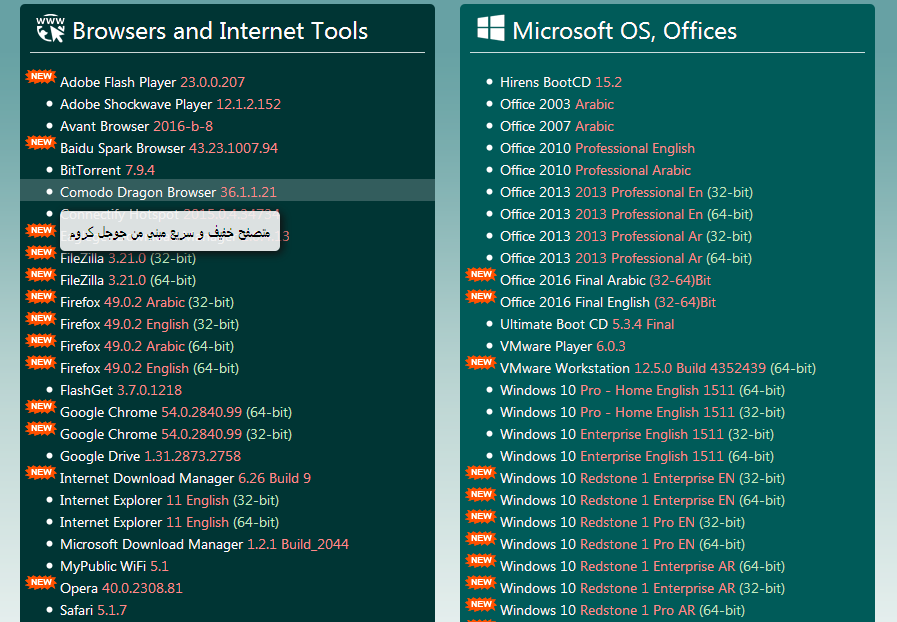Screen dimensions: 897x622
Task: Select Windows 10 Enterprise English 1511 (64-bit)
Action: tap(637, 456)
